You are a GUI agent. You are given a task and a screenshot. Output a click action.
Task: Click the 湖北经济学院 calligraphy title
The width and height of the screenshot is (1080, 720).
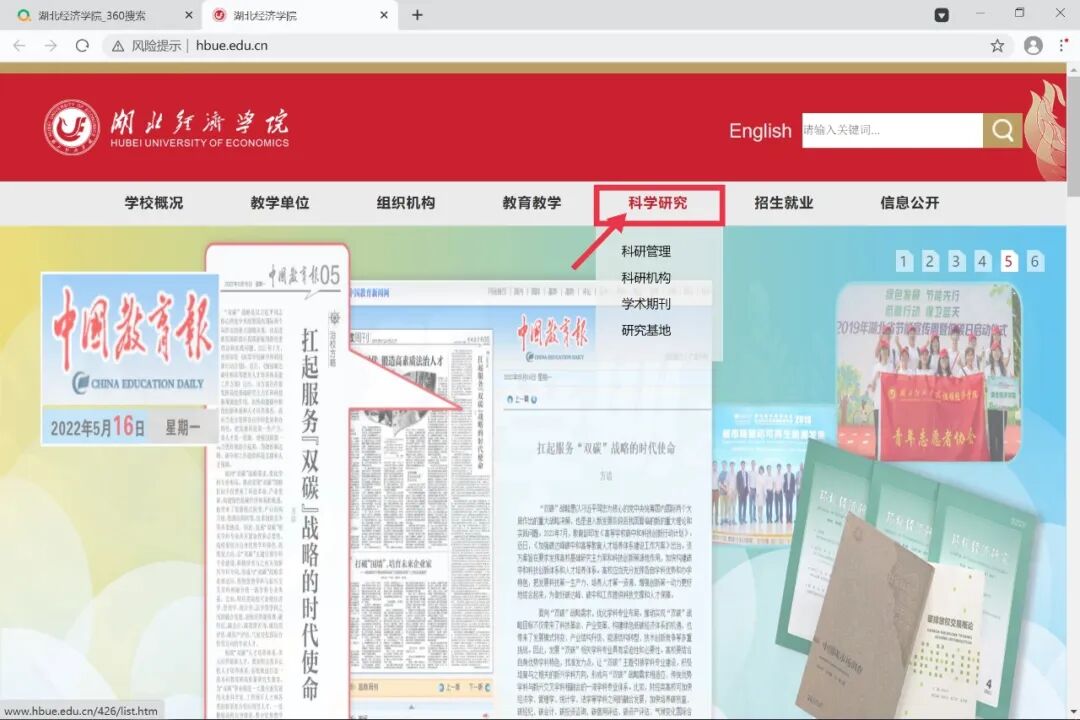pyautogui.click(x=200, y=122)
